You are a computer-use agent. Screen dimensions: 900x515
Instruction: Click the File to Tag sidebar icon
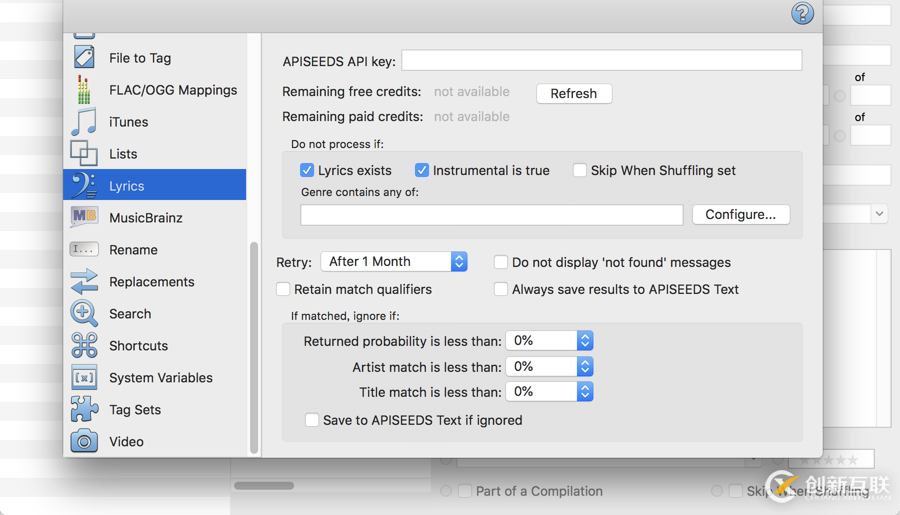[84, 58]
